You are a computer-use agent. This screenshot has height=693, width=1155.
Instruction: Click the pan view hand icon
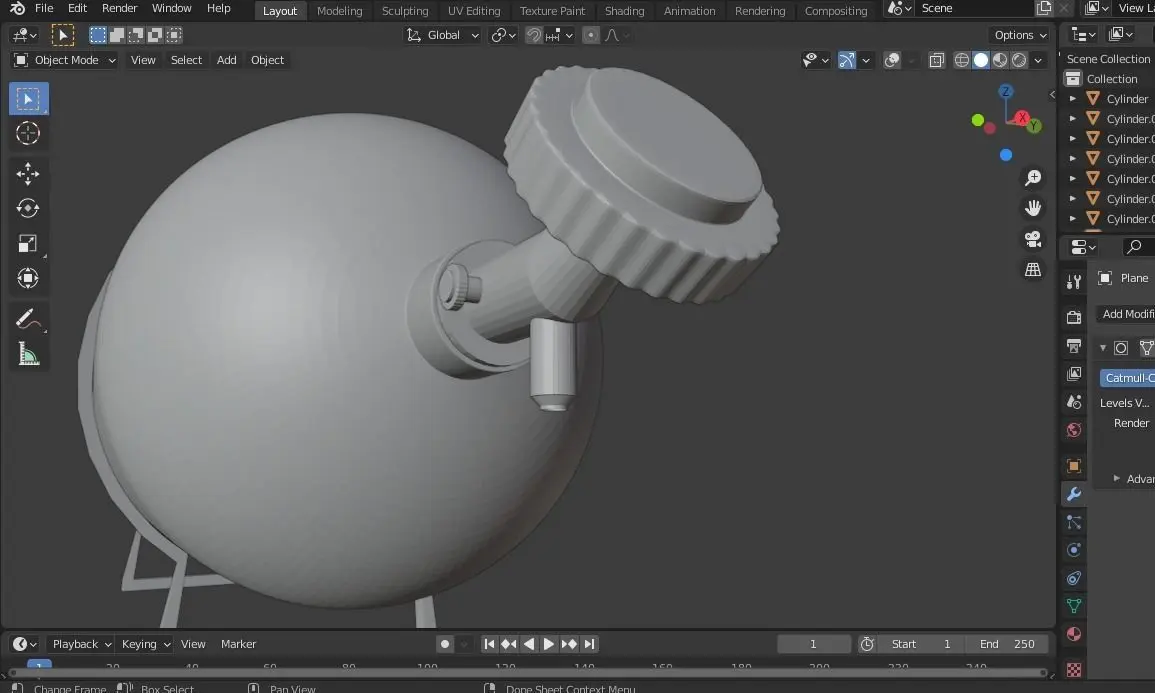tap(1033, 208)
